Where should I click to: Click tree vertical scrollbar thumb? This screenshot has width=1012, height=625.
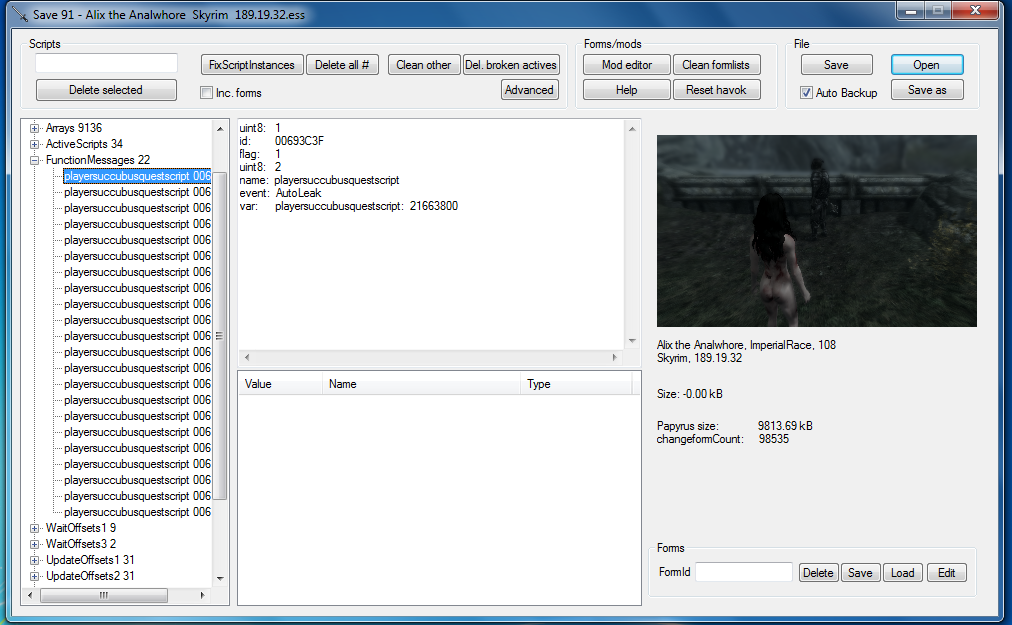click(x=220, y=336)
